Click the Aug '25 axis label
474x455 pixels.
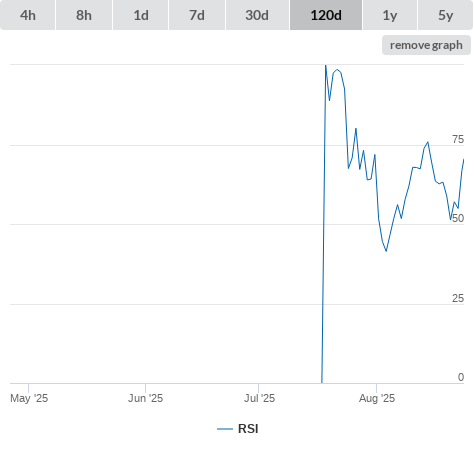(x=377, y=398)
